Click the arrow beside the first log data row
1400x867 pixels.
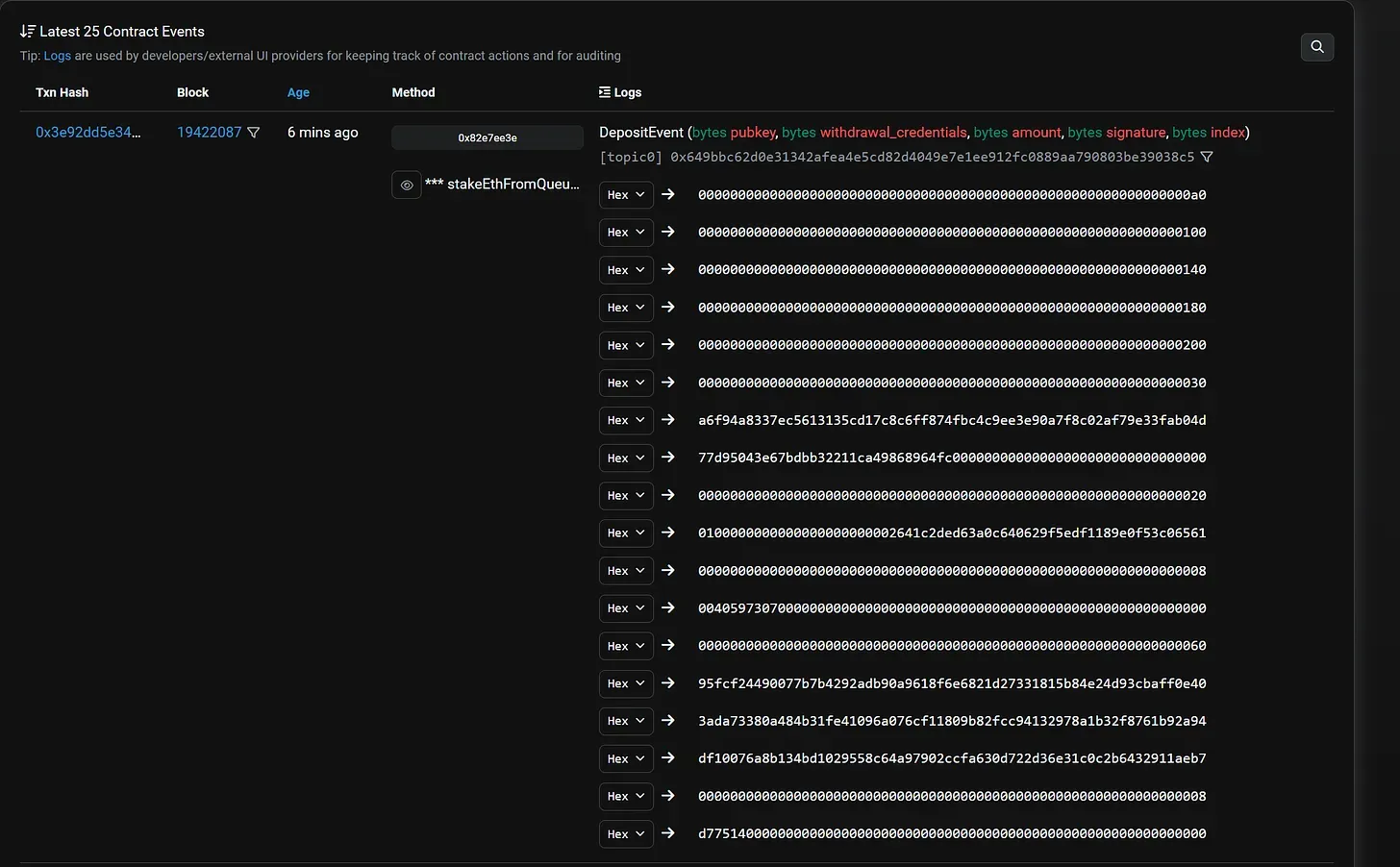point(668,194)
